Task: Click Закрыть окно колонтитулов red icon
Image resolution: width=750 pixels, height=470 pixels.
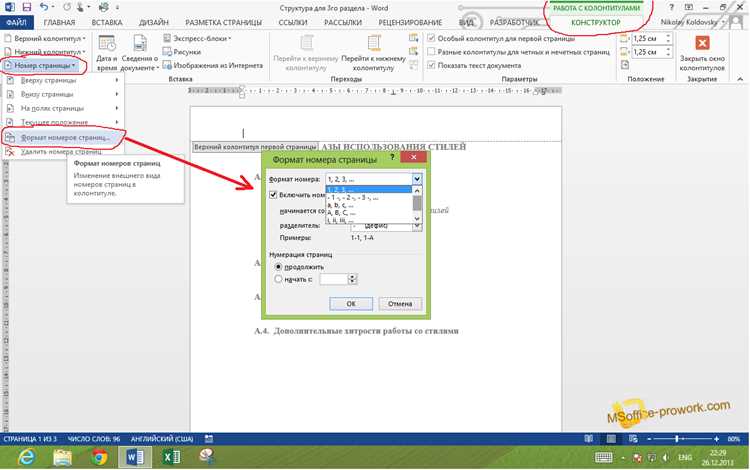Action: 702,43
